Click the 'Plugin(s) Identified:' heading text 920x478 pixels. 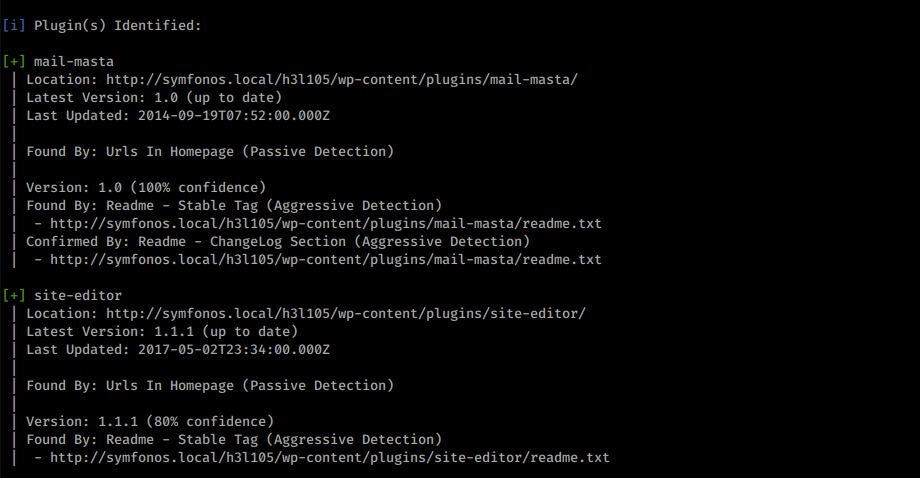point(117,25)
